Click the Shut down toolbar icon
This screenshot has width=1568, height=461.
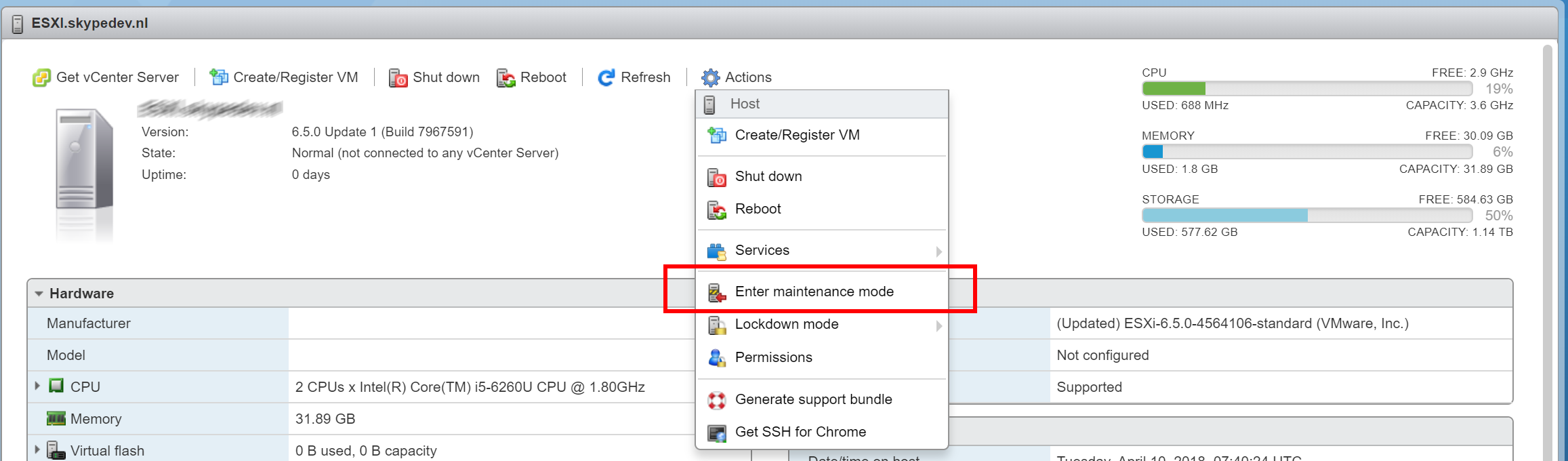coord(398,78)
